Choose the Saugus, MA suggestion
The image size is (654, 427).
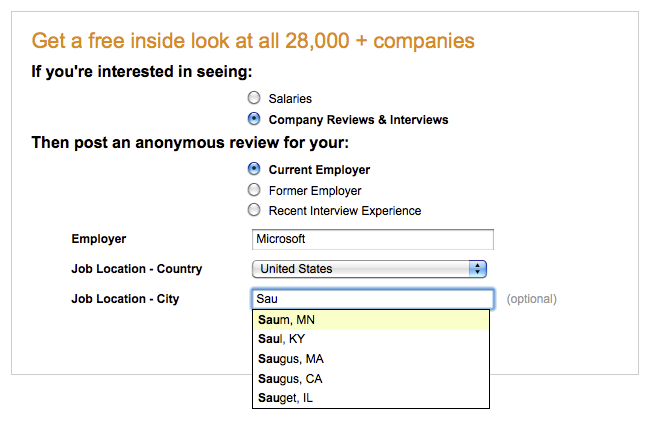coord(371,359)
